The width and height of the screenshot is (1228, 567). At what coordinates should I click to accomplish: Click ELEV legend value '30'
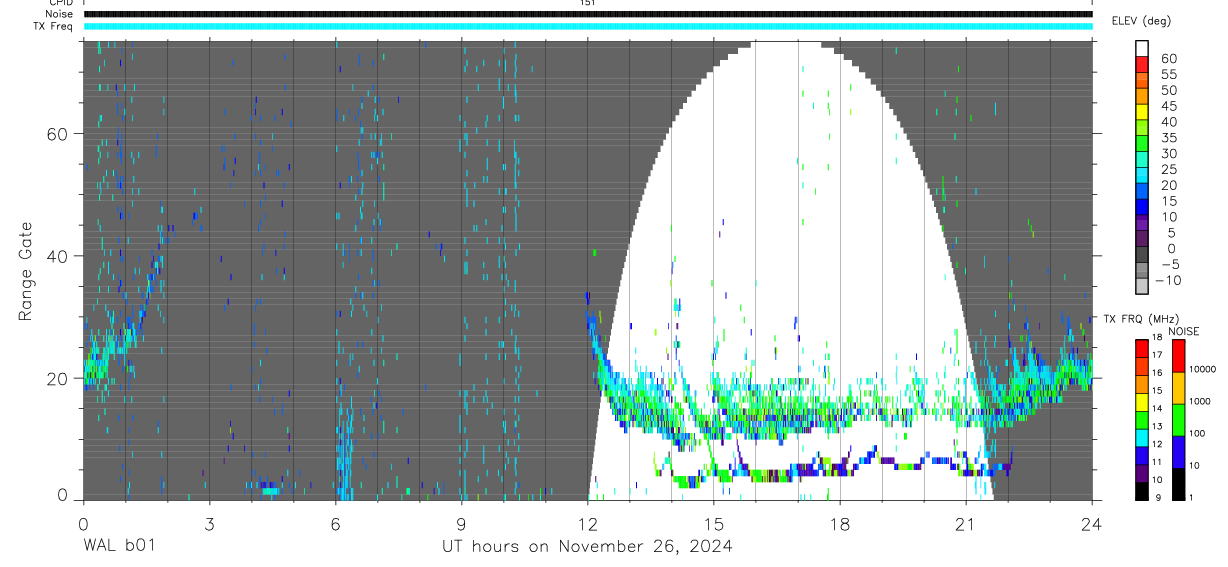[1169, 153]
